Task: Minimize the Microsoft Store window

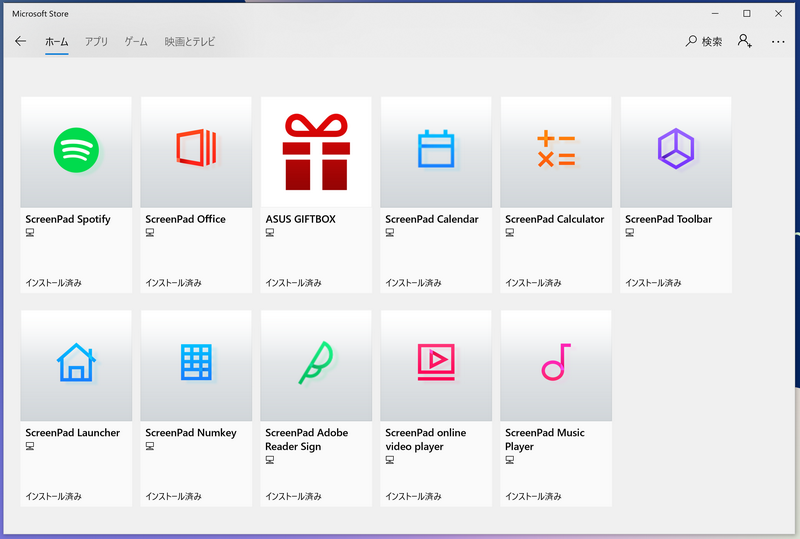Action: [x=715, y=14]
